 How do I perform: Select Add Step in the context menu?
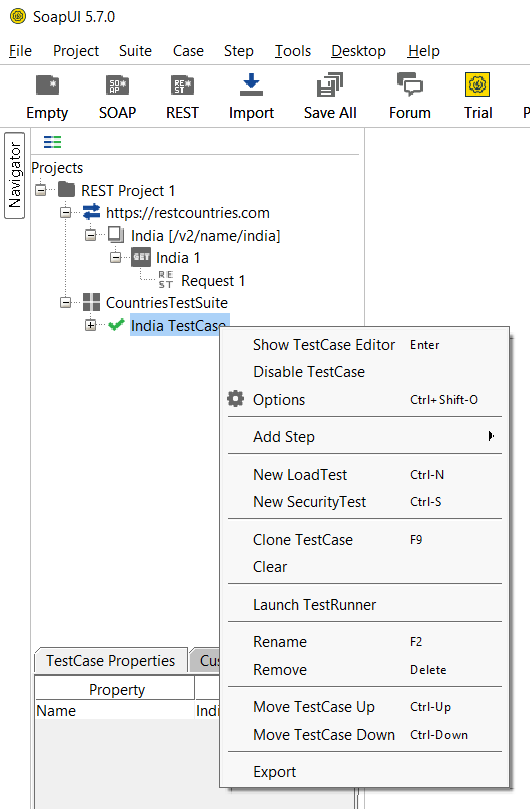[x=365, y=436]
